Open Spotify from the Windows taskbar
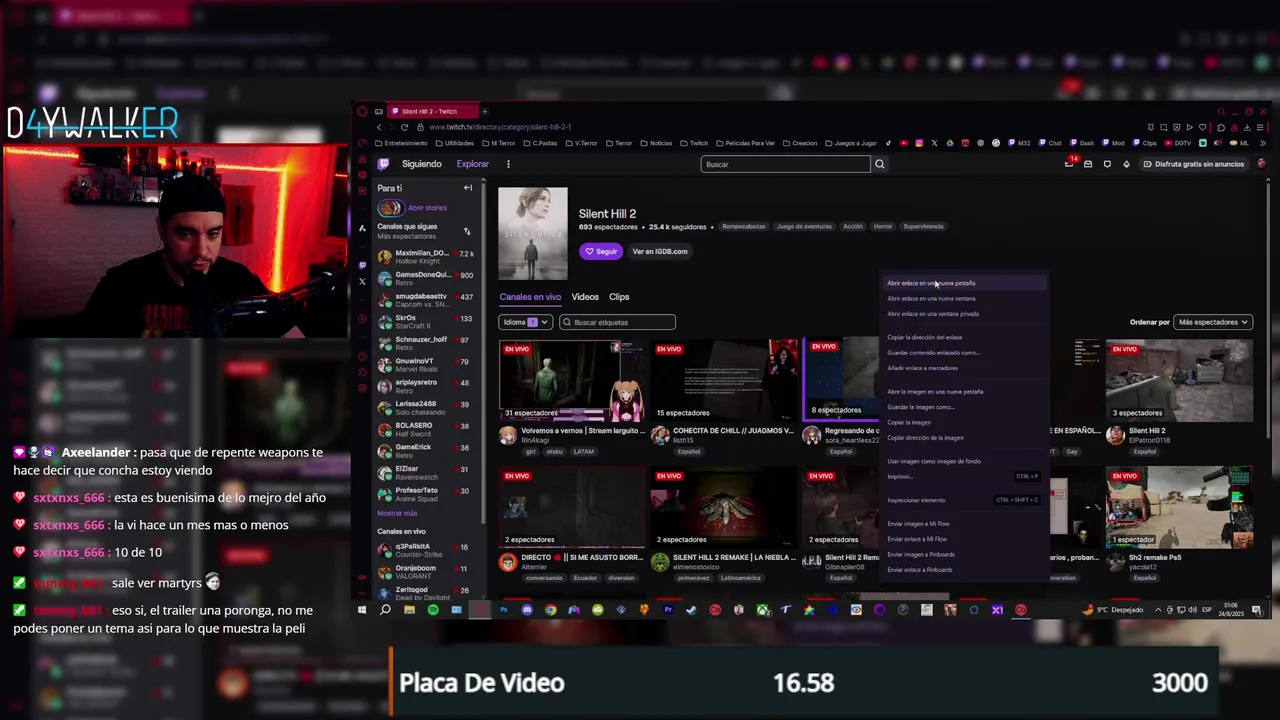The width and height of the screenshot is (1280, 720). [433, 610]
